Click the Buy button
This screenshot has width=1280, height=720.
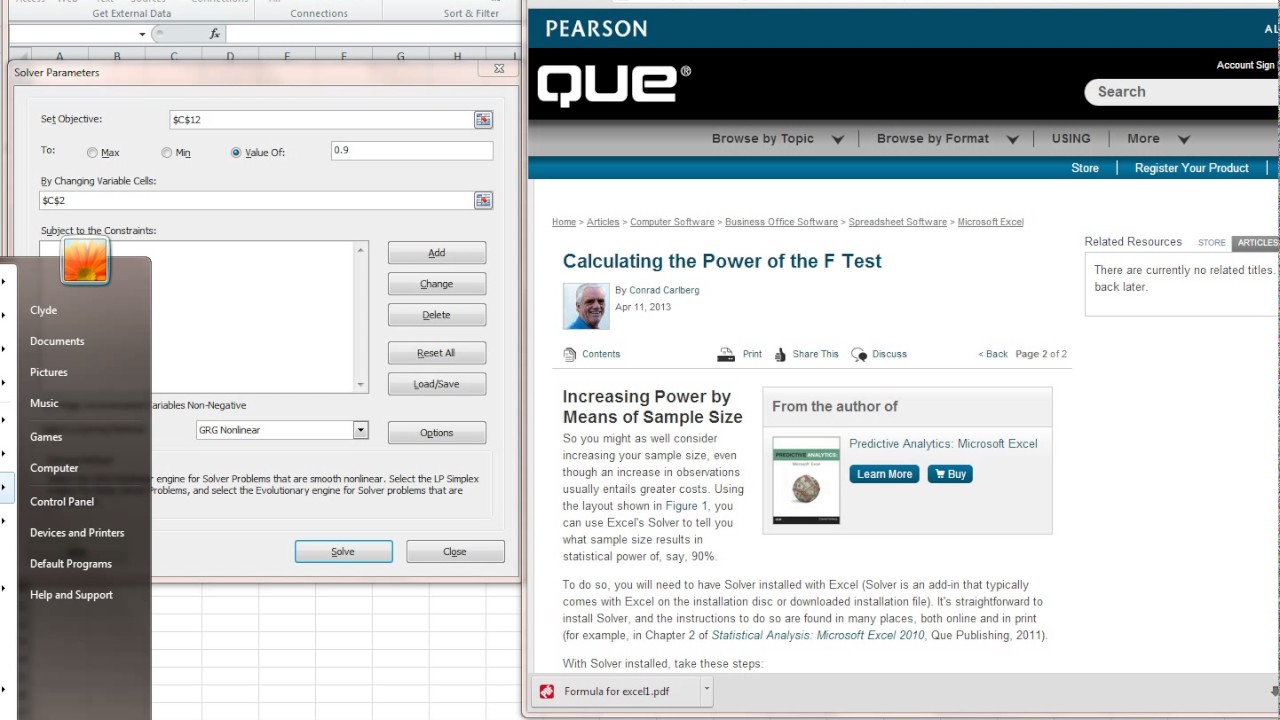tap(950, 474)
